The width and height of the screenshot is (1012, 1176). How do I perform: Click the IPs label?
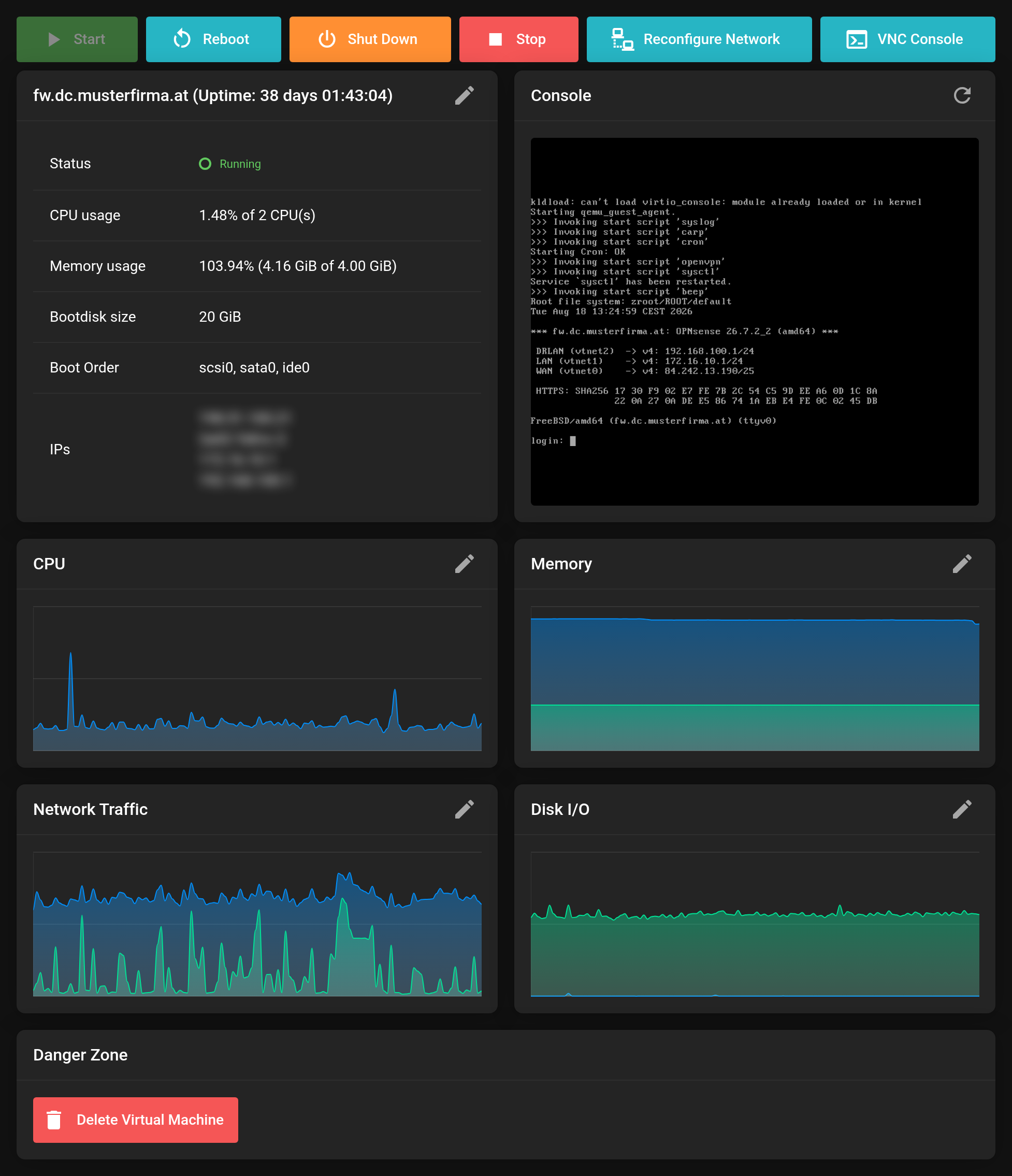click(x=60, y=449)
